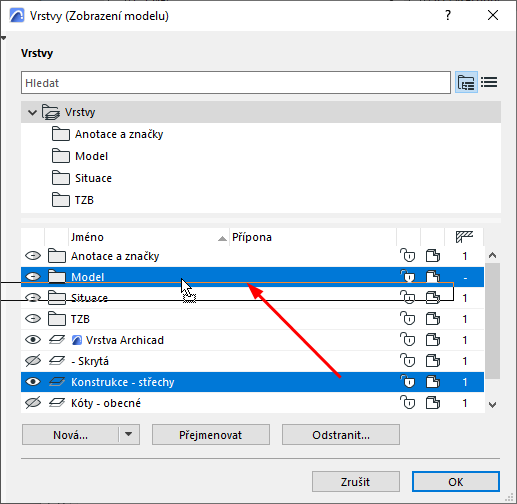Open help with the question mark button
The image size is (517, 504).
(x=448, y=15)
